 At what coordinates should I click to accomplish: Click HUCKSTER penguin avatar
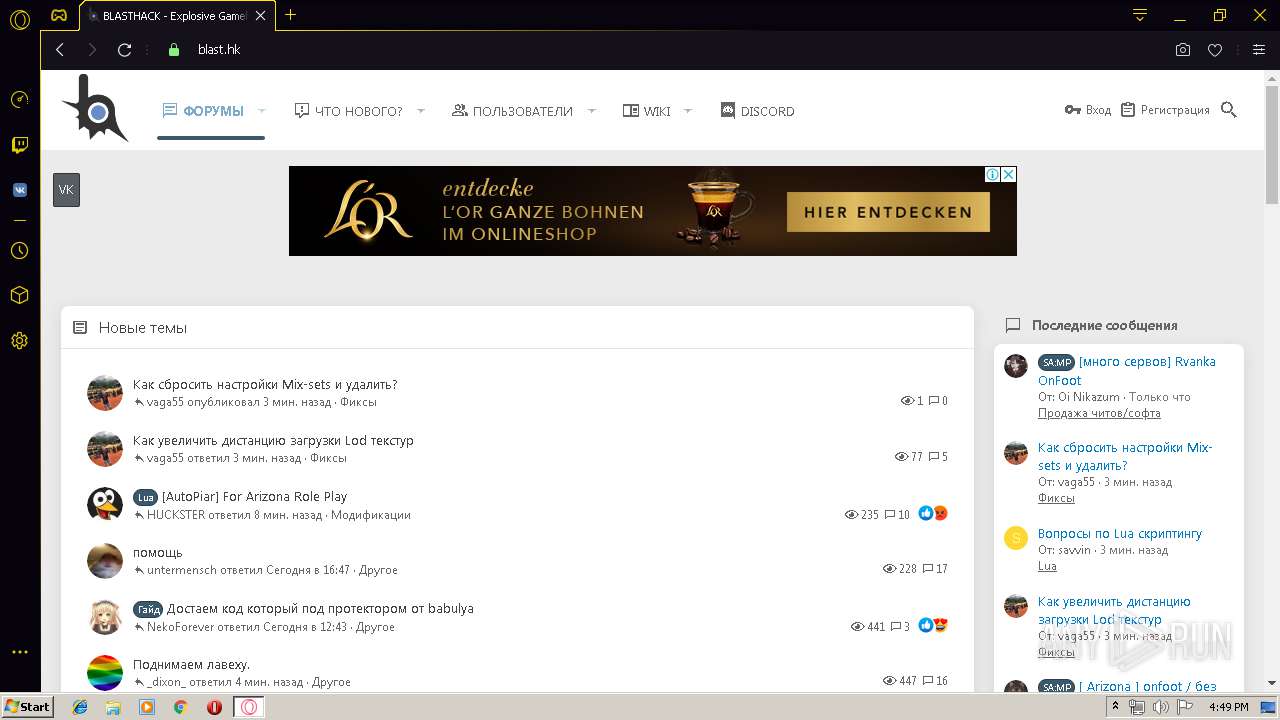pos(105,505)
